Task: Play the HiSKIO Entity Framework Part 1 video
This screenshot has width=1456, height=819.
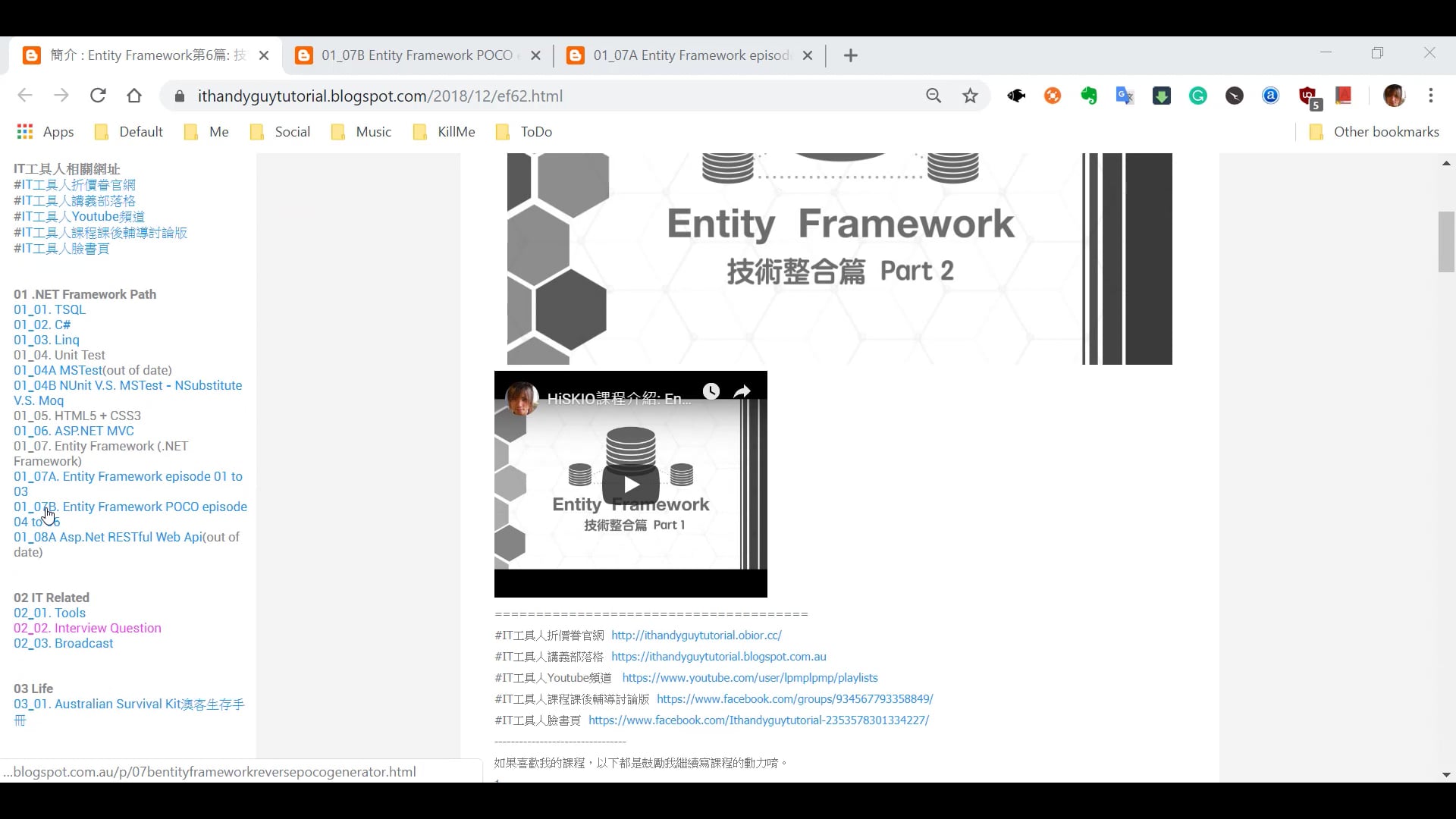Action: 632,484
